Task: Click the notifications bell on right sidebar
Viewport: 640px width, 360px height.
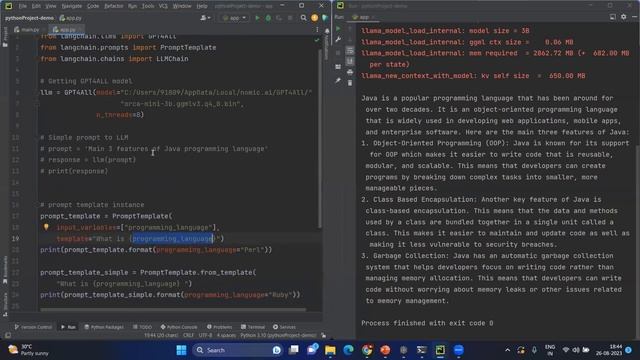Action: (327, 31)
